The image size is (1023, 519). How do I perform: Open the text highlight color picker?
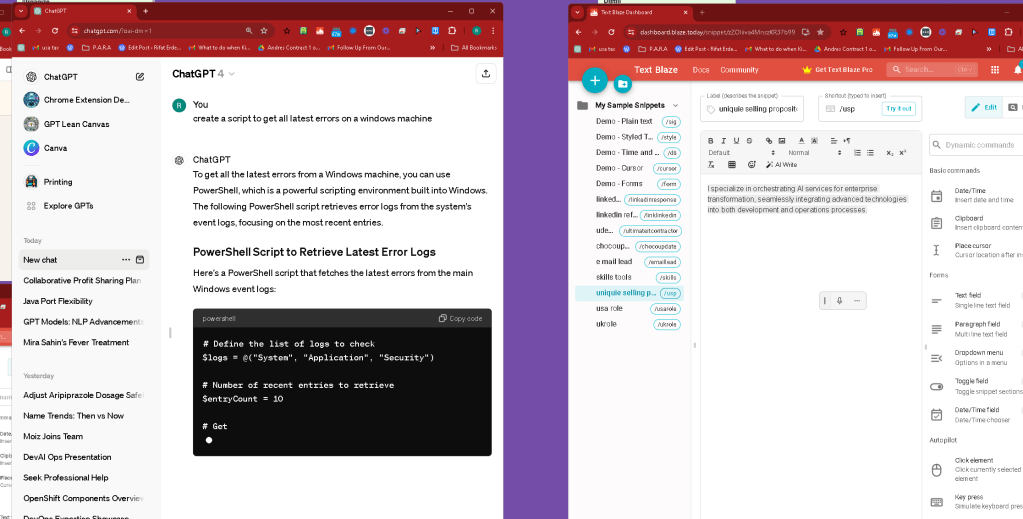(814, 140)
